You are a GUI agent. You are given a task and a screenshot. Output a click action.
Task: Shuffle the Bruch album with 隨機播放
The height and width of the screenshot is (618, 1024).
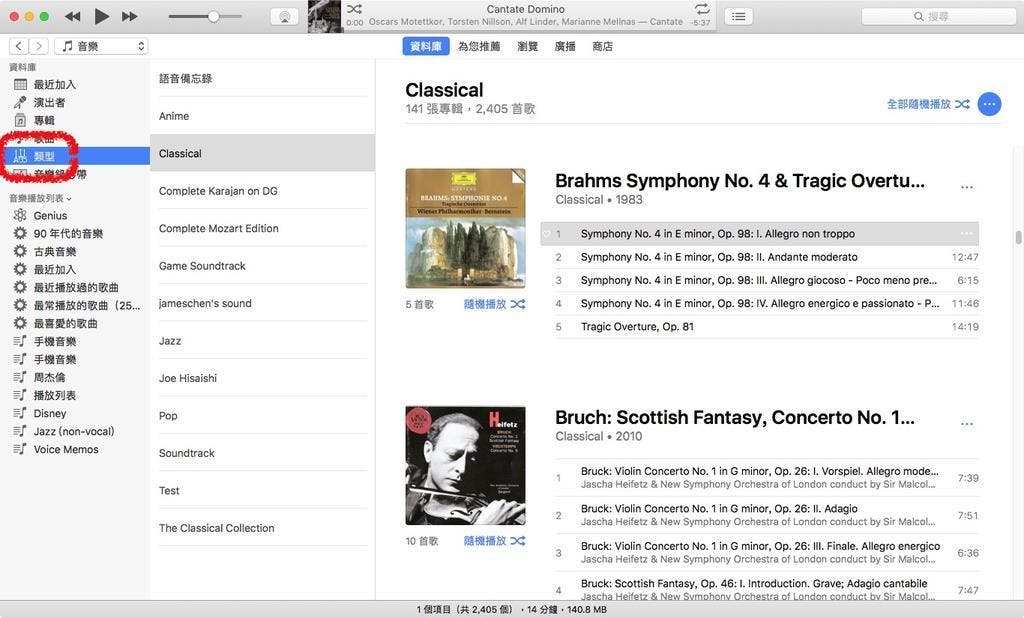point(494,541)
